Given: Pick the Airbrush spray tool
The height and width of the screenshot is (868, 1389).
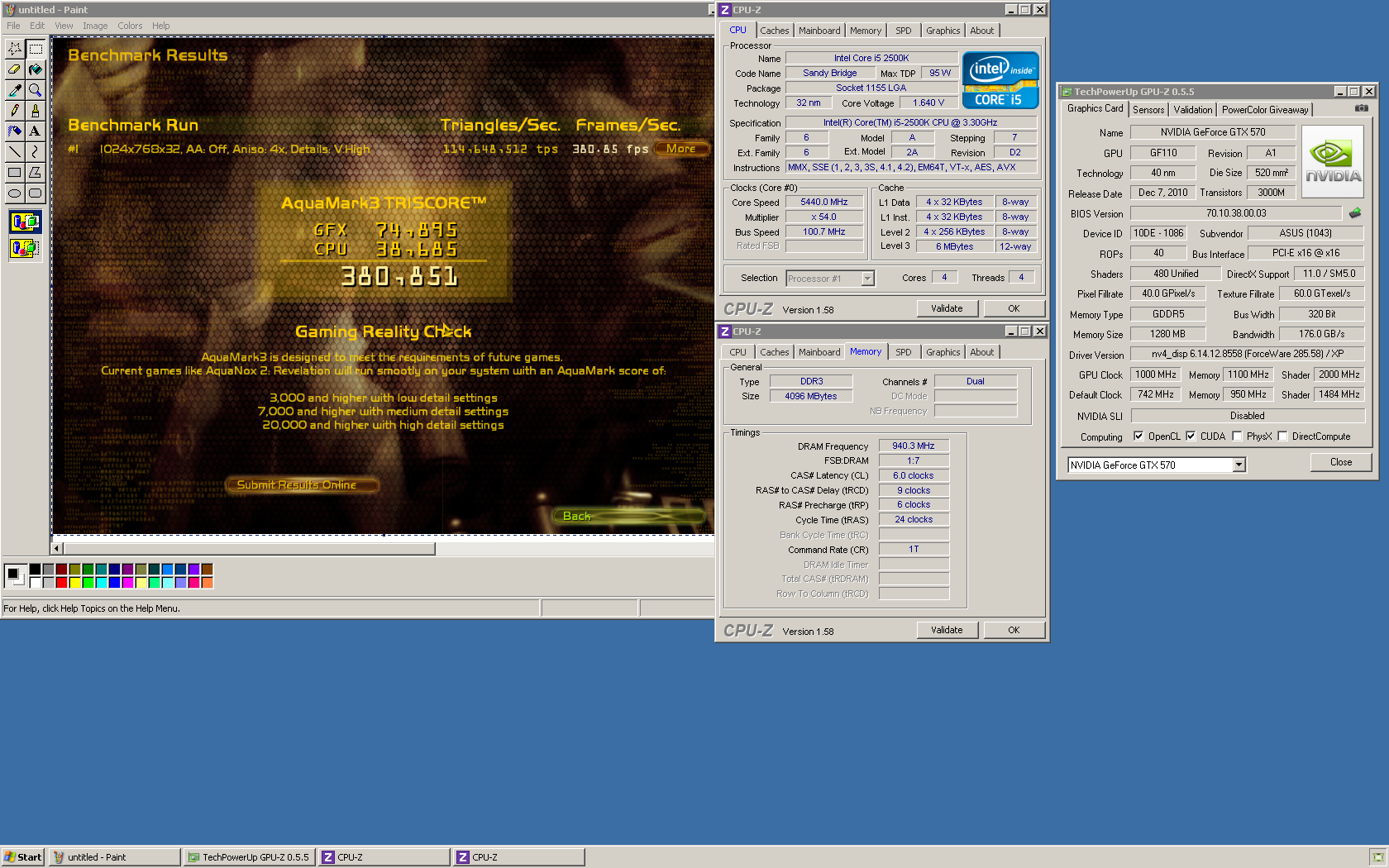Looking at the screenshot, I should click(15, 131).
